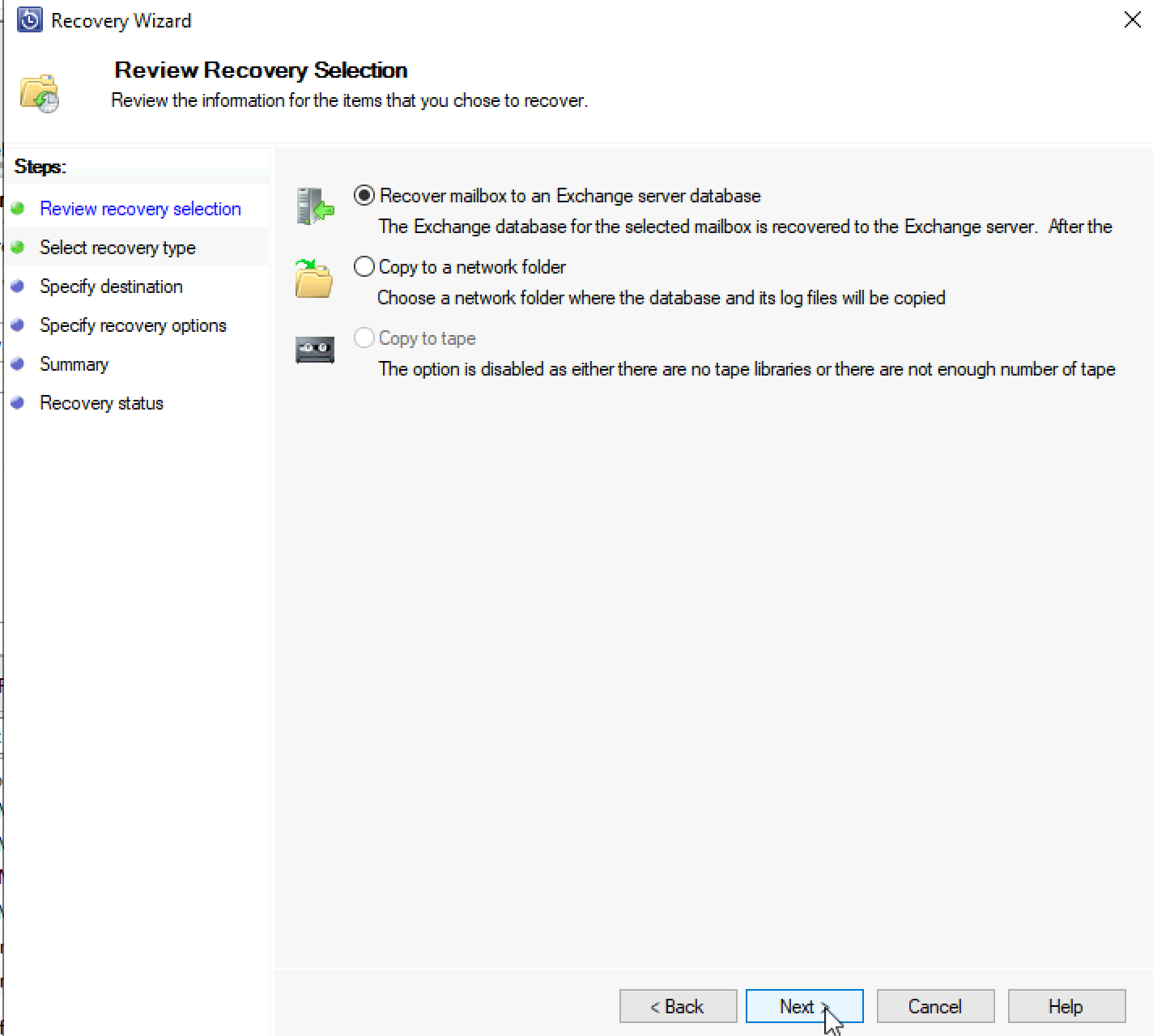Click green bullet beside Review recovery selection
Screen dimensions: 1153x1036
coord(18,208)
